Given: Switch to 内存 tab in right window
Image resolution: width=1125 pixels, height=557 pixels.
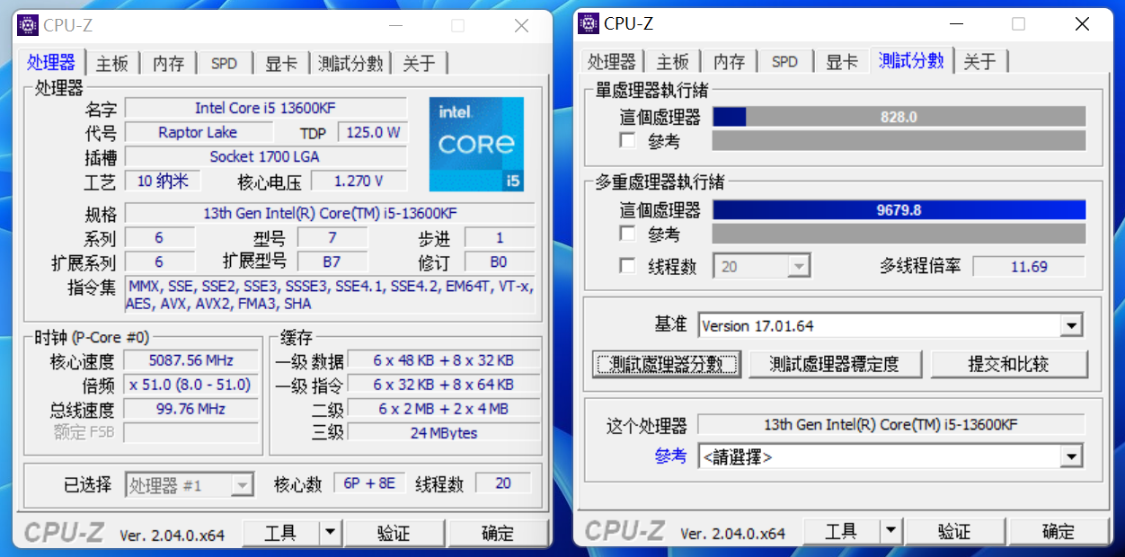Looking at the screenshot, I should [x=729, y=62].
